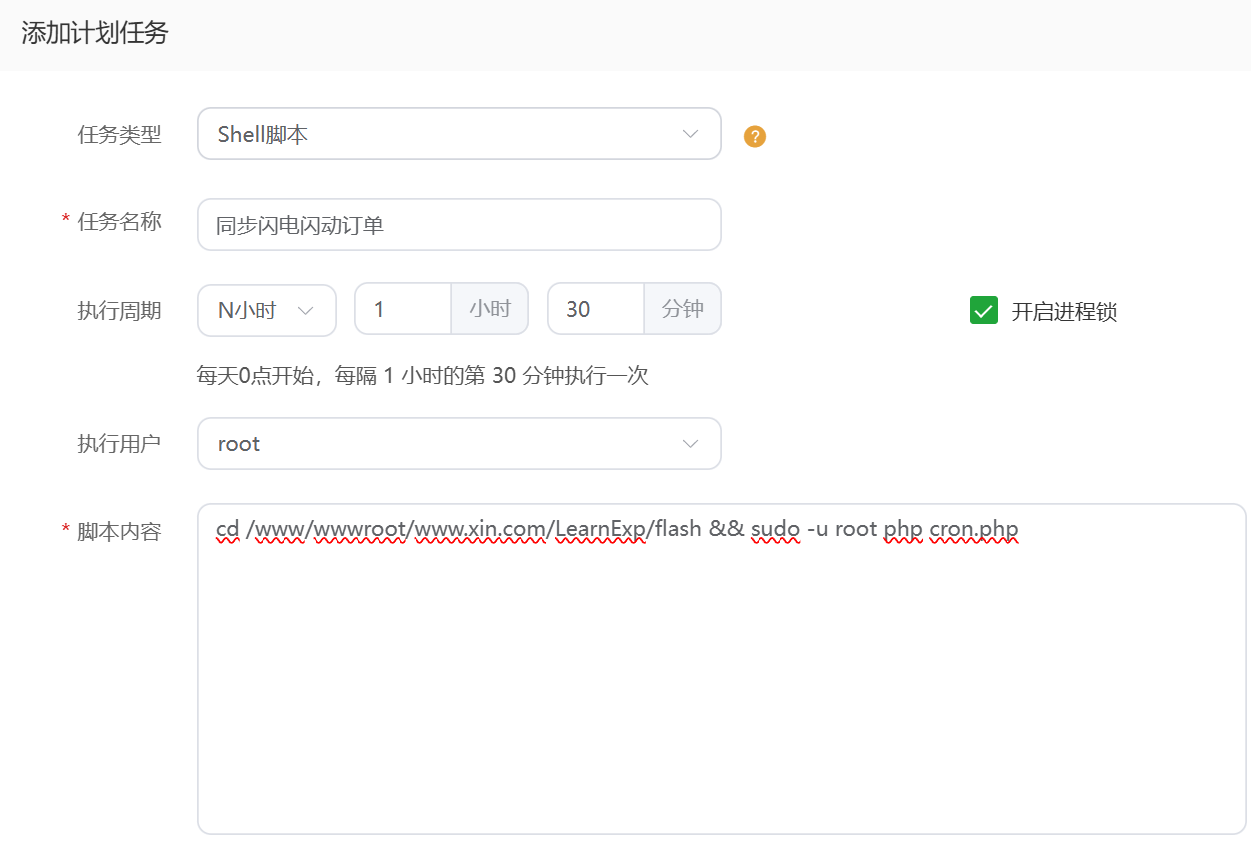
Task: Click the 执行周期 field label
Action: 119,310
